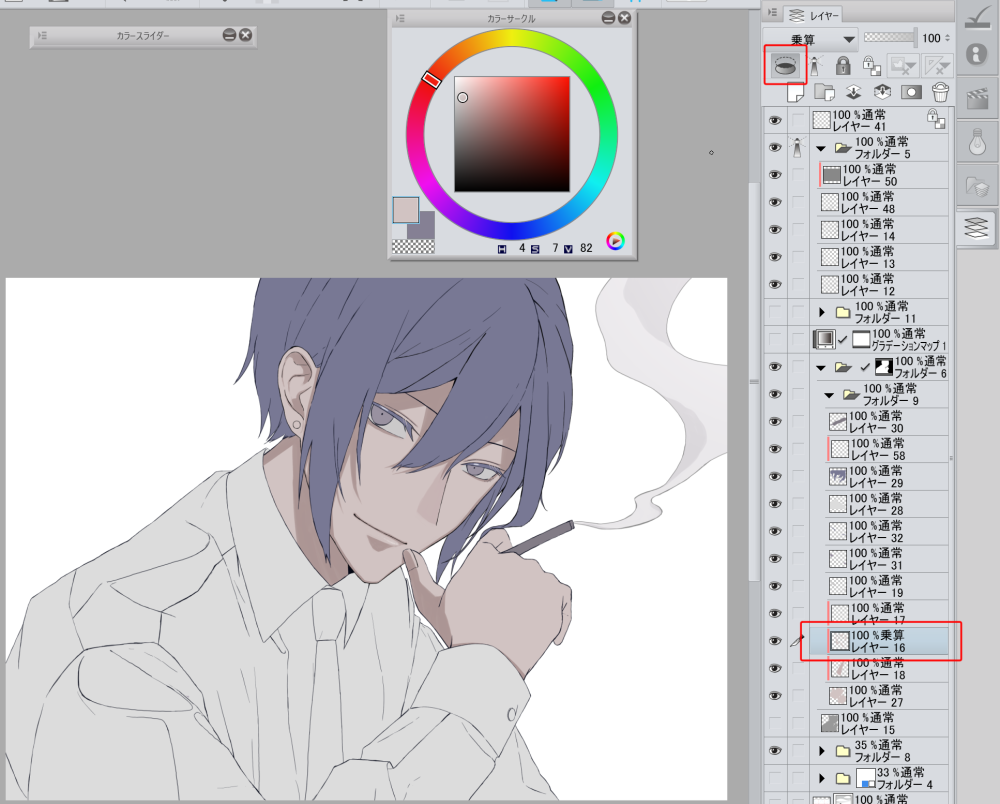1000x804 pixels.
Task: Click saturation-value square in color circle
Action: [512, 134]
